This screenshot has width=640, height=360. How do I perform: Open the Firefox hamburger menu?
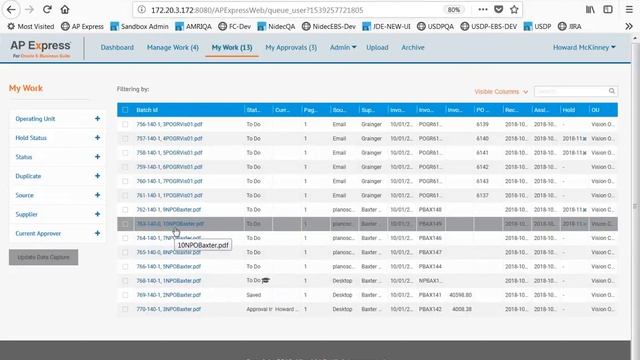pos(629,9)
